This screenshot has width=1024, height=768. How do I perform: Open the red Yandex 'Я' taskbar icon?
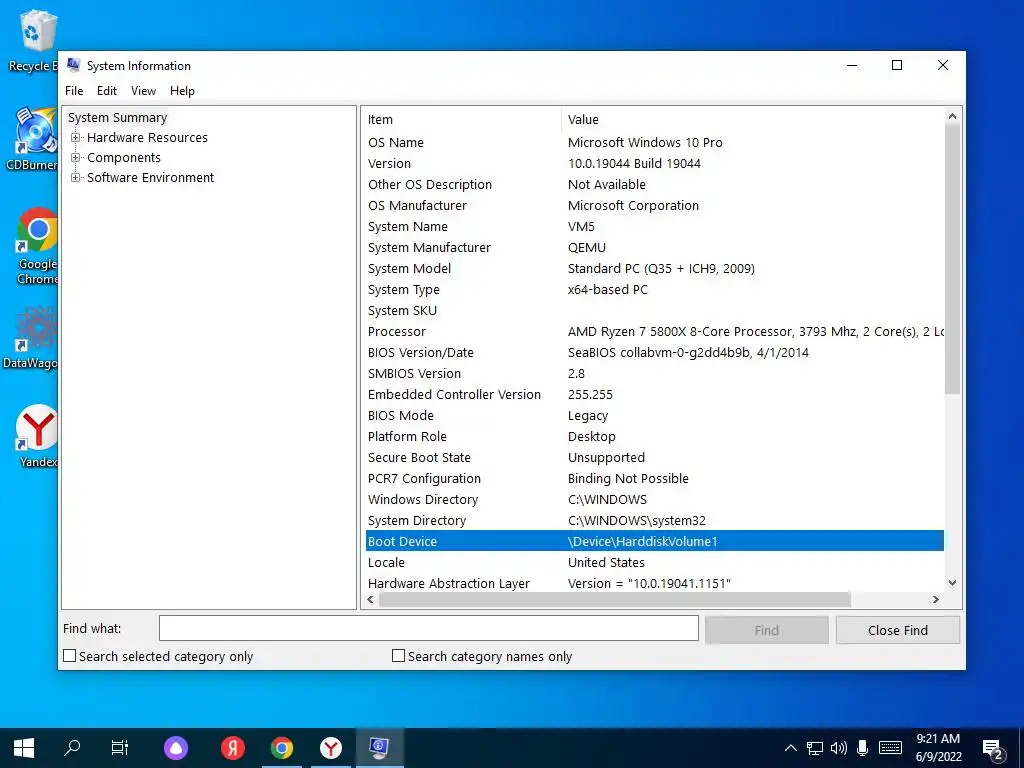point(232,748)
